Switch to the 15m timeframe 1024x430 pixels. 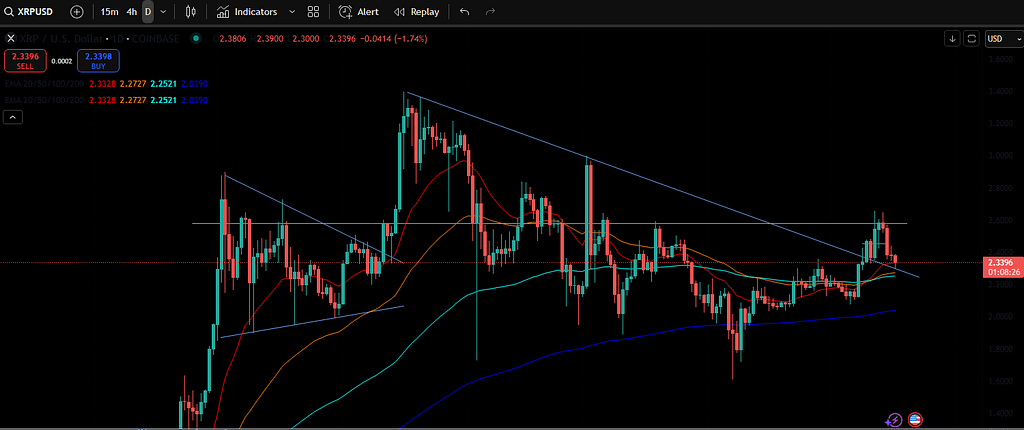[110, 12]
